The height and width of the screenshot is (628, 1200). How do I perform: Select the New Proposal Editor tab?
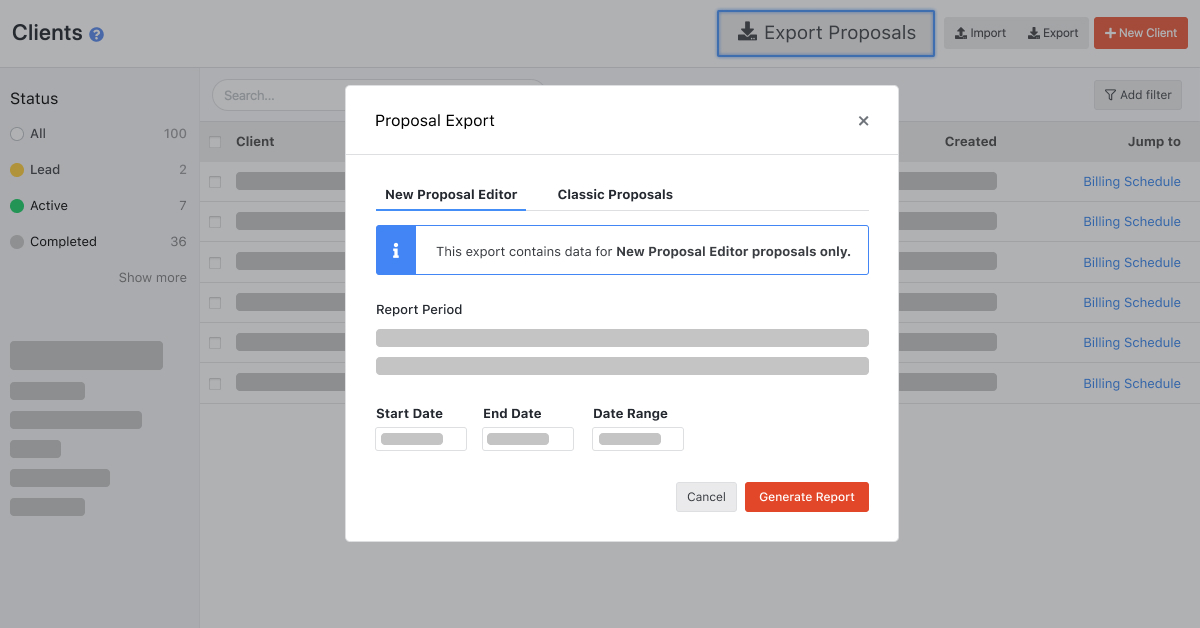tap(451, 195)
